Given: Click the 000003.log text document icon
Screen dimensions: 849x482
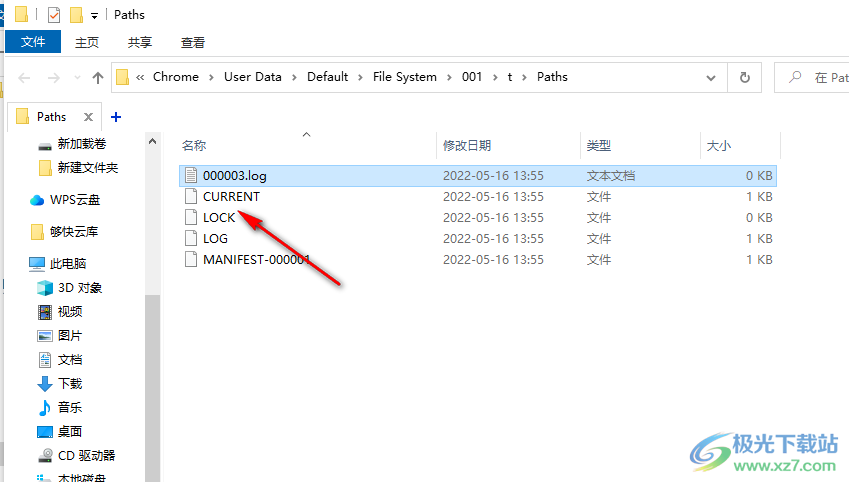Looking at the screenshot, I should [x=191, y=175].
